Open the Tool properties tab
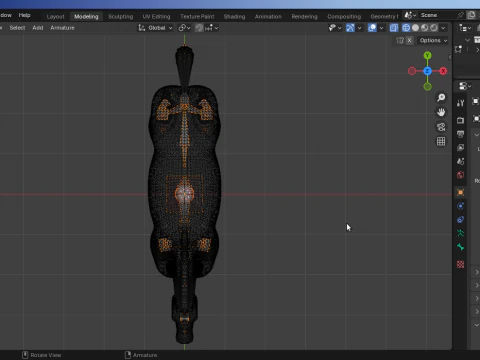The width and height of the screenshot is (480, 360). (460, 103)
